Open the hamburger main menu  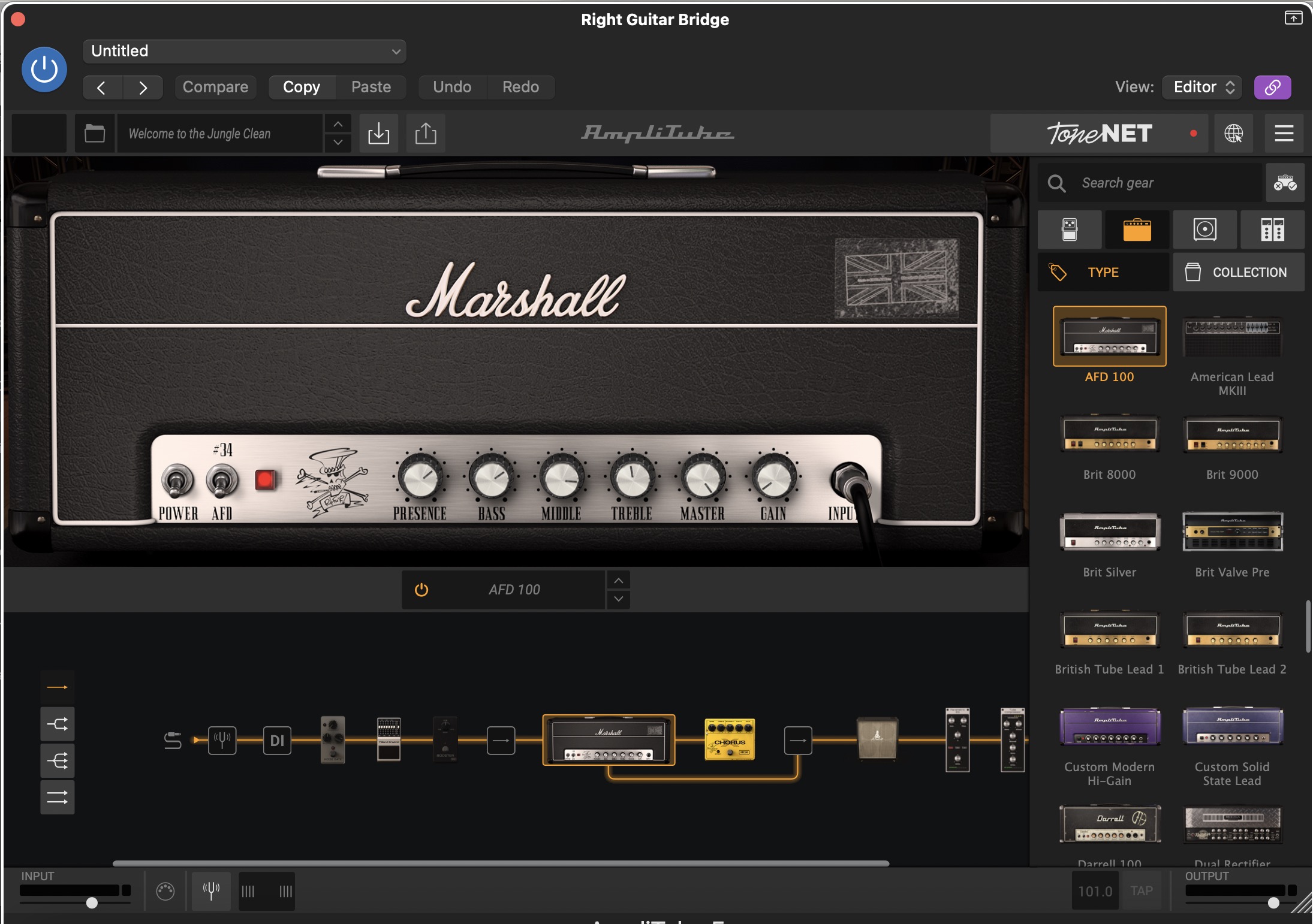click(1284, 133)
